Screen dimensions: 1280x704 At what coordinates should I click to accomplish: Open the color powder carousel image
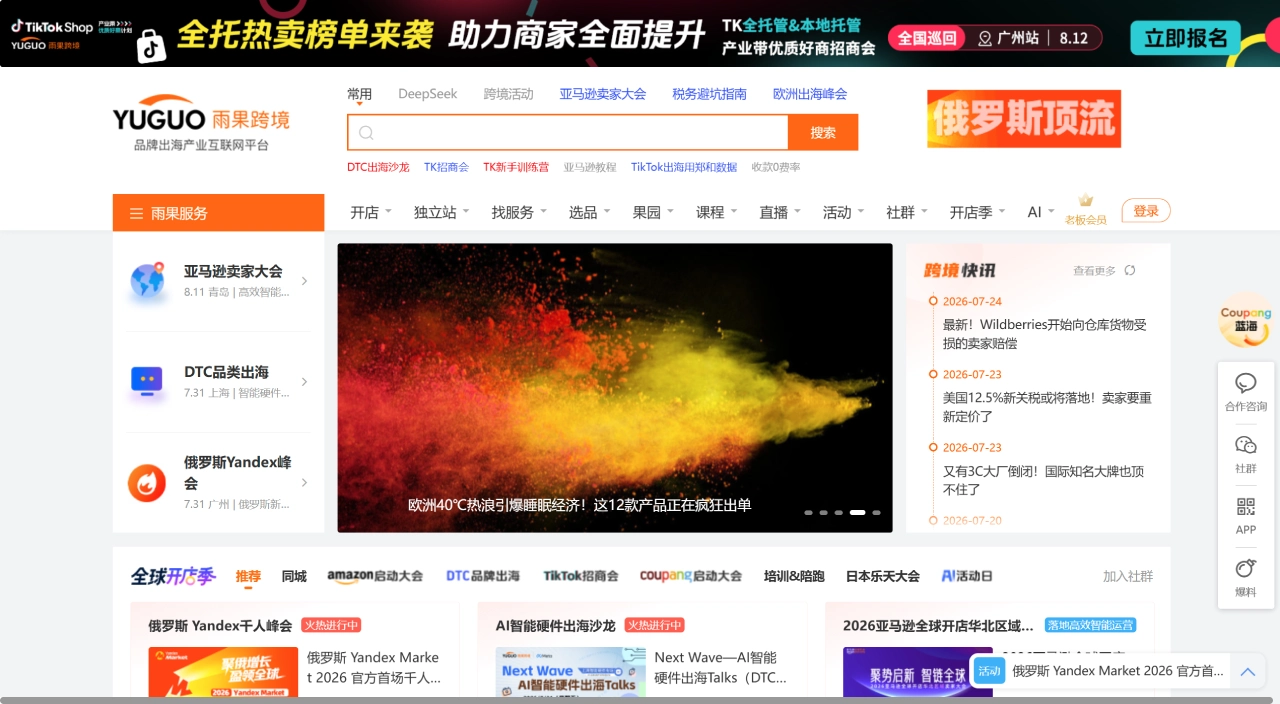coord(615,388)
